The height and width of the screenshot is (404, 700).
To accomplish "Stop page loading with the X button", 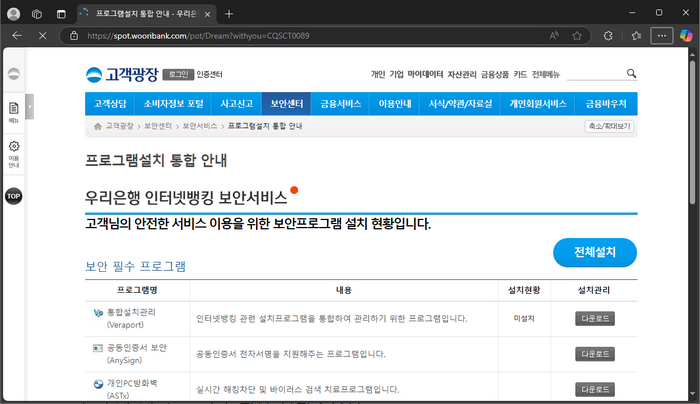I will click(x=43, y=35).
